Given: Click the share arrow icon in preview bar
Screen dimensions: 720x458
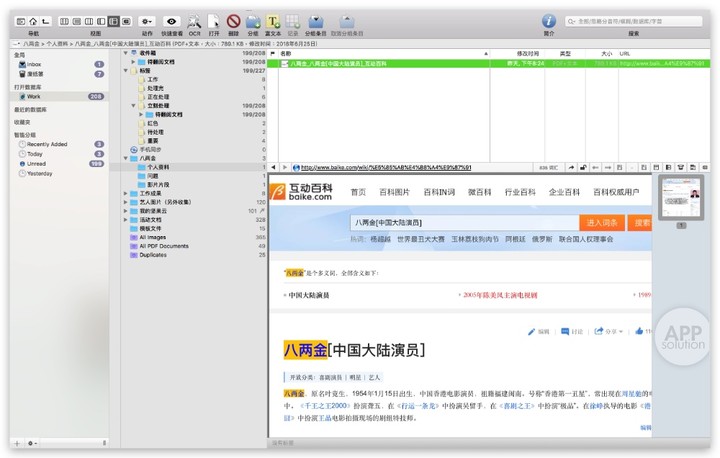Looking at the screenshot, I should (571, 168).
